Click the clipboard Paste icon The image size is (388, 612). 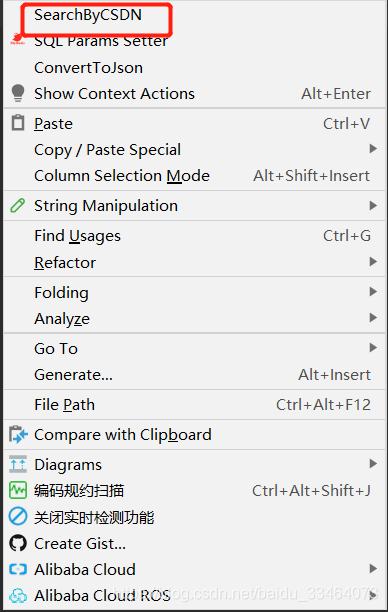[x=18, y=123]
